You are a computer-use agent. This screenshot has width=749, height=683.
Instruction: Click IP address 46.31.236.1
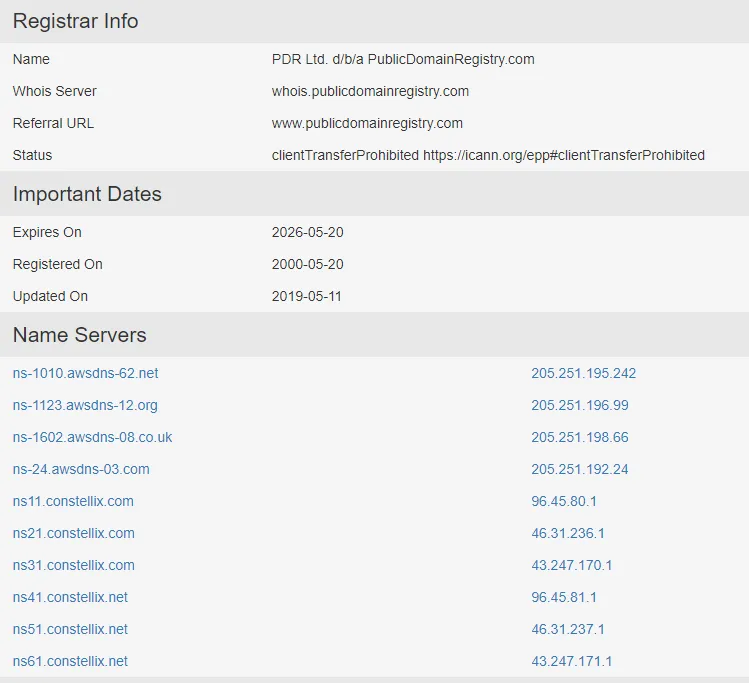(x=568, y=534)
